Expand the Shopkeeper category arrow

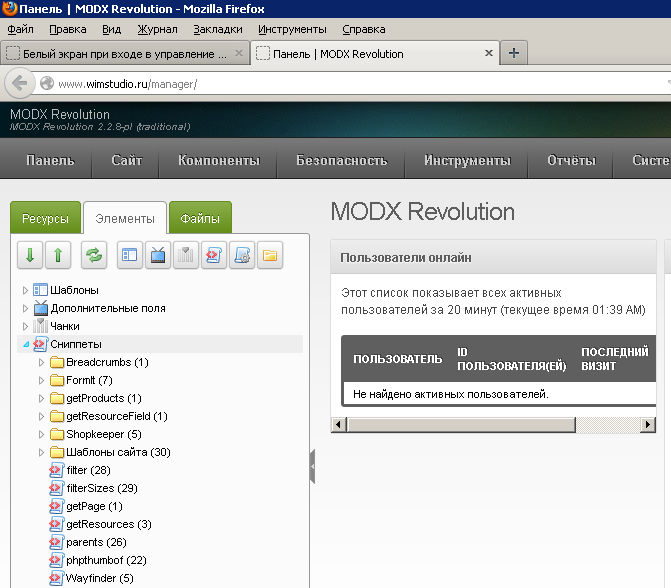41,434
